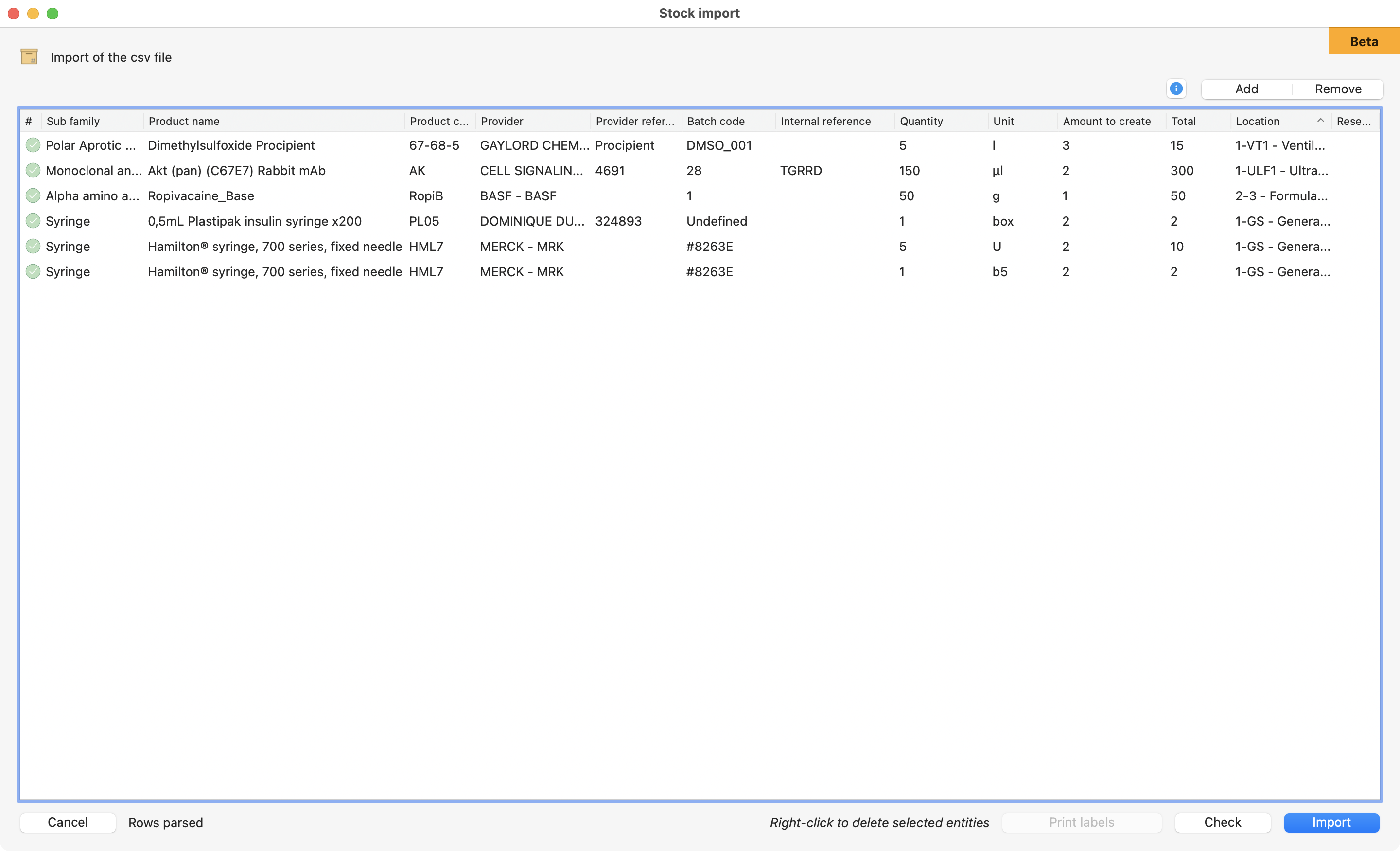The width and height of the screenshot is (1400, 851).
Task: Click the DMSO_001 batch code cell
Action: tap(719, 145)
